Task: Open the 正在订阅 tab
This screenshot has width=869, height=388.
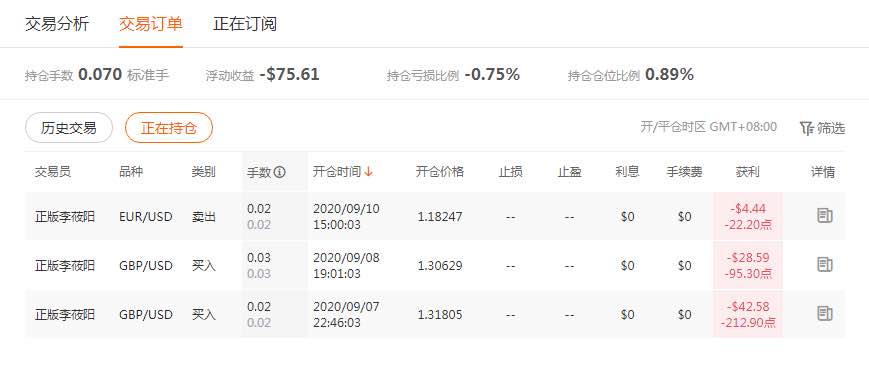Action: 245,24
